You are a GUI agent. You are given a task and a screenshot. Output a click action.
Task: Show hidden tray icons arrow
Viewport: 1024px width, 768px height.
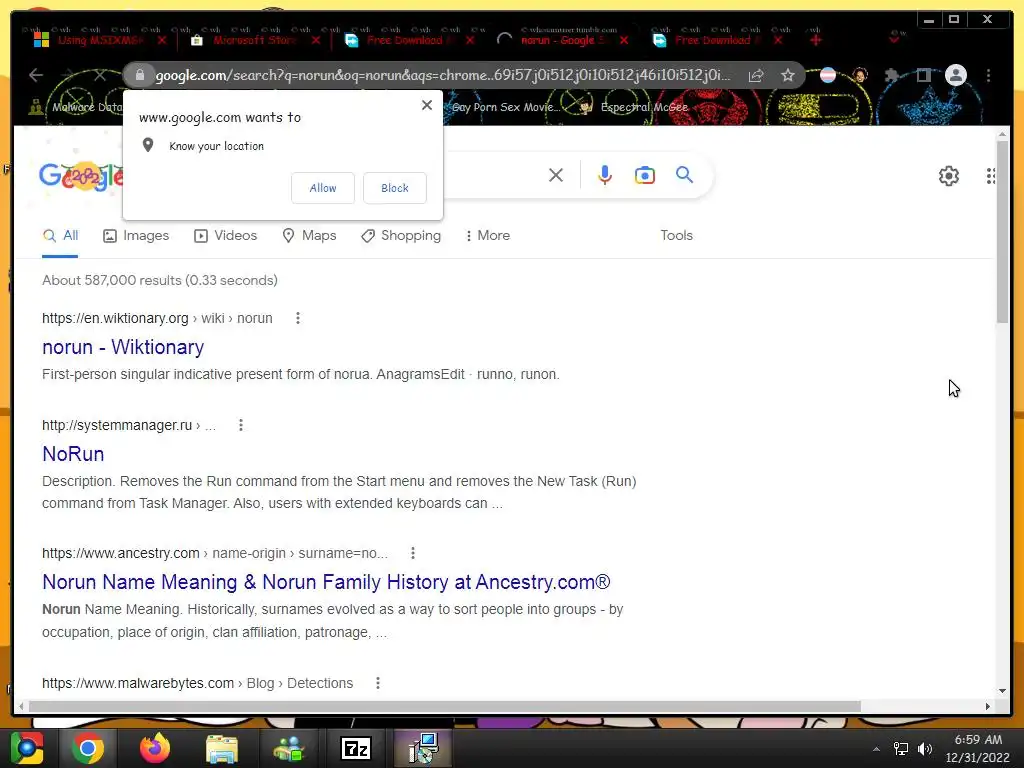click(876, 749)
